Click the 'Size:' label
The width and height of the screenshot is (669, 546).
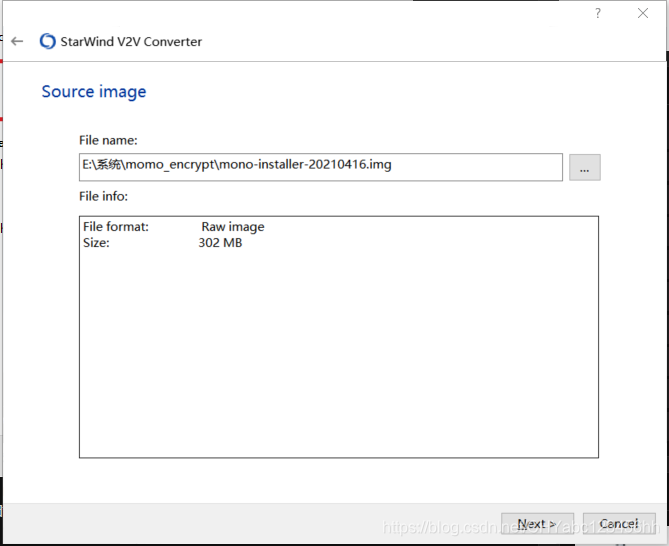(x=96, y=243)
